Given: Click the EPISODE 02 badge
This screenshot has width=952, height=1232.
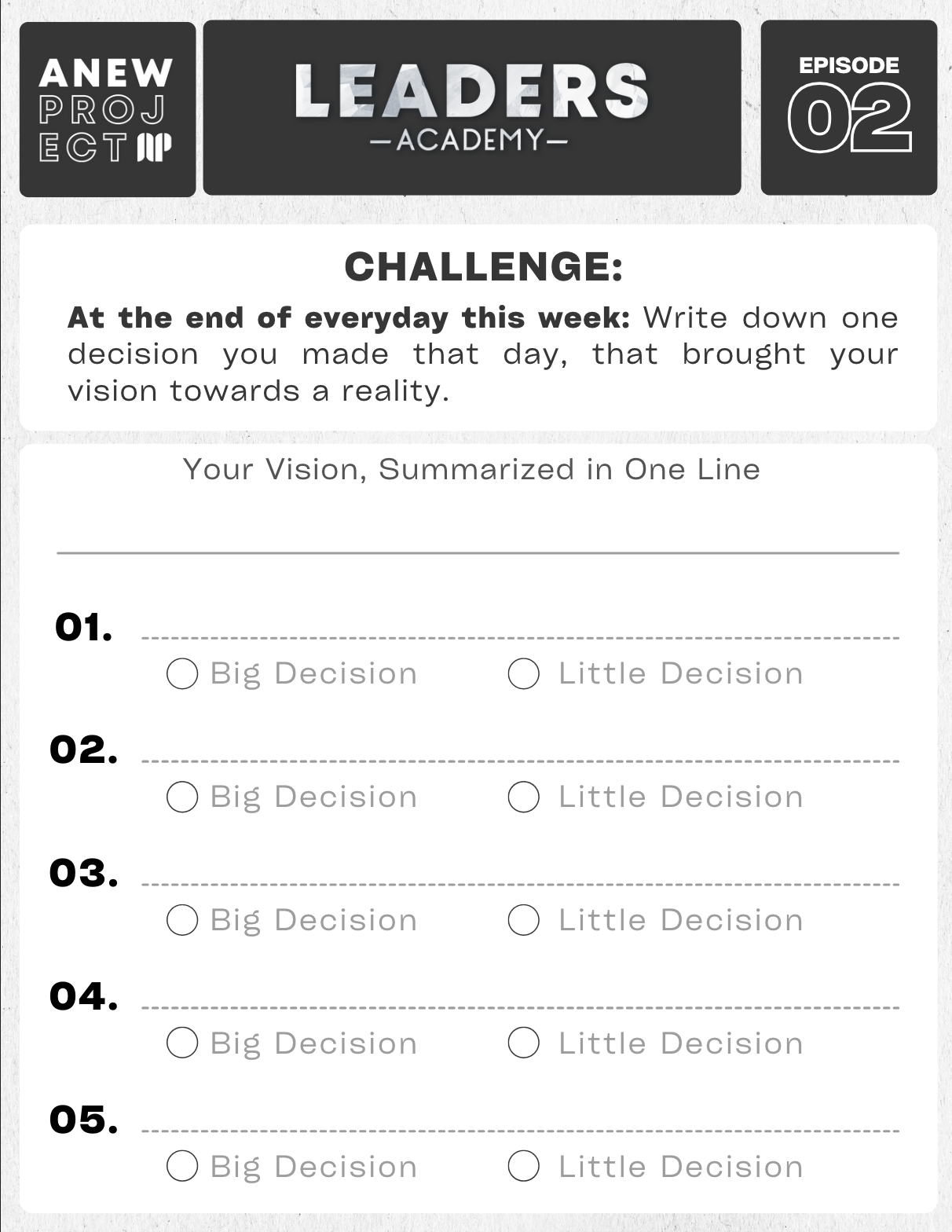Looking at the screenshot, I should [848, 108].
